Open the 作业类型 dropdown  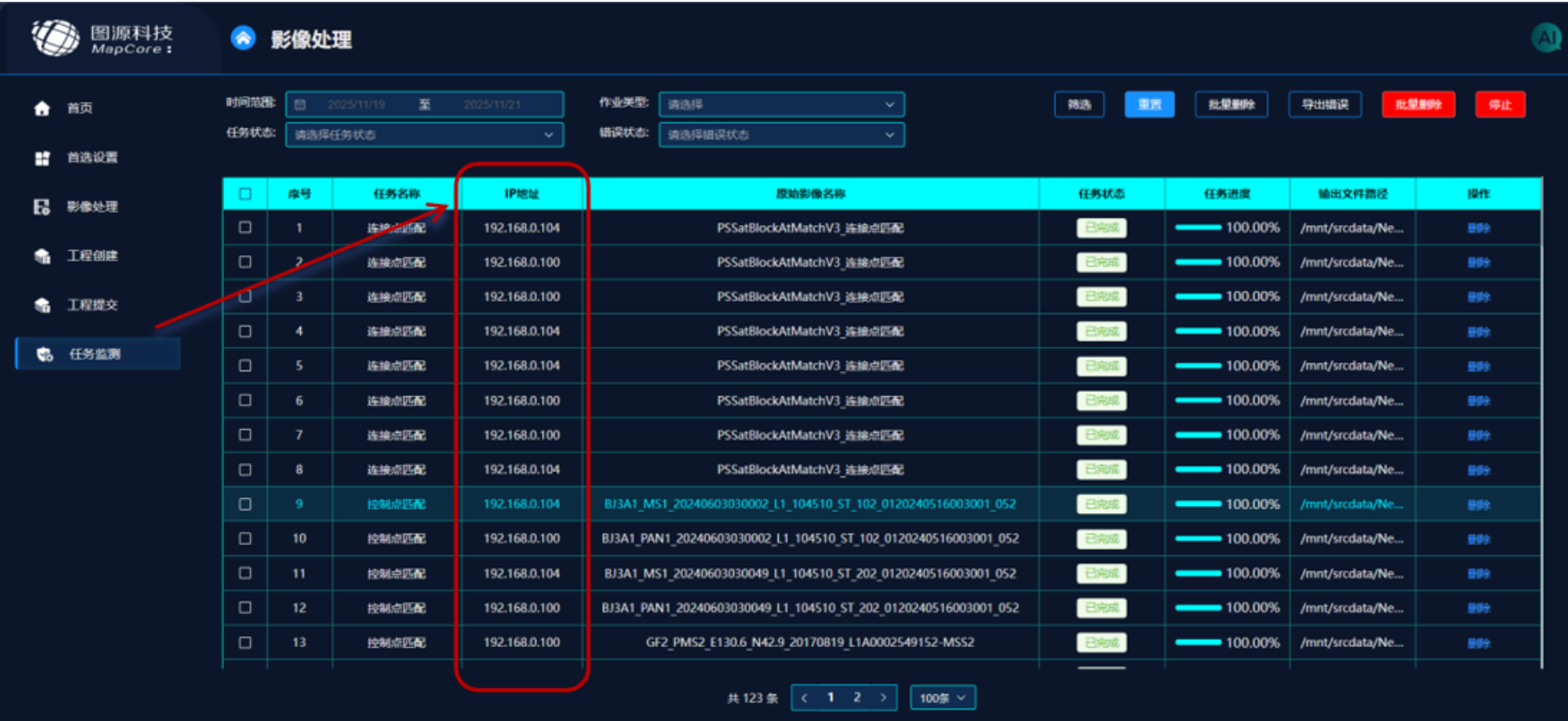coord(781,104)
